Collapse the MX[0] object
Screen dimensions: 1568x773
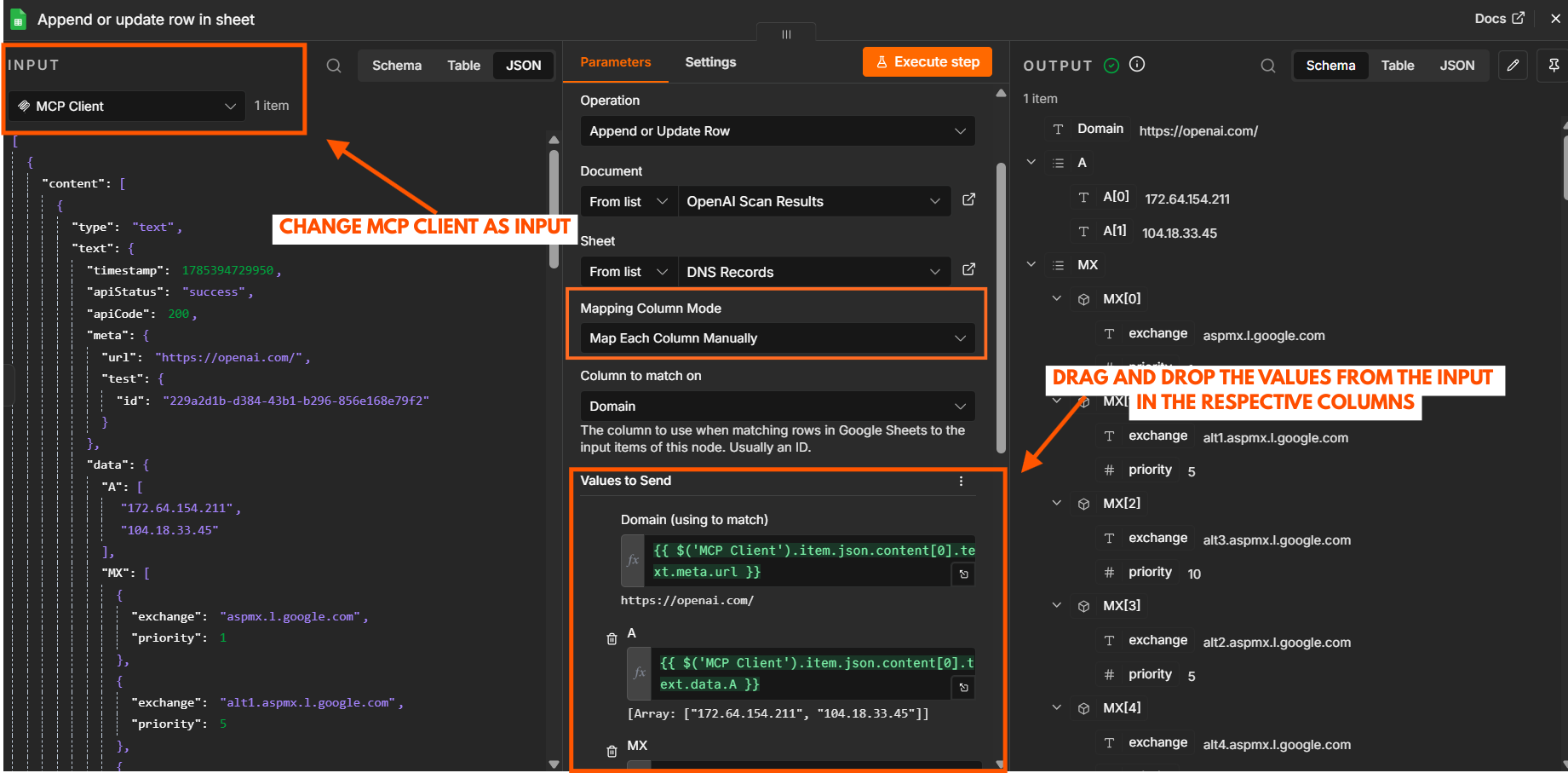tap(1057, 298)
